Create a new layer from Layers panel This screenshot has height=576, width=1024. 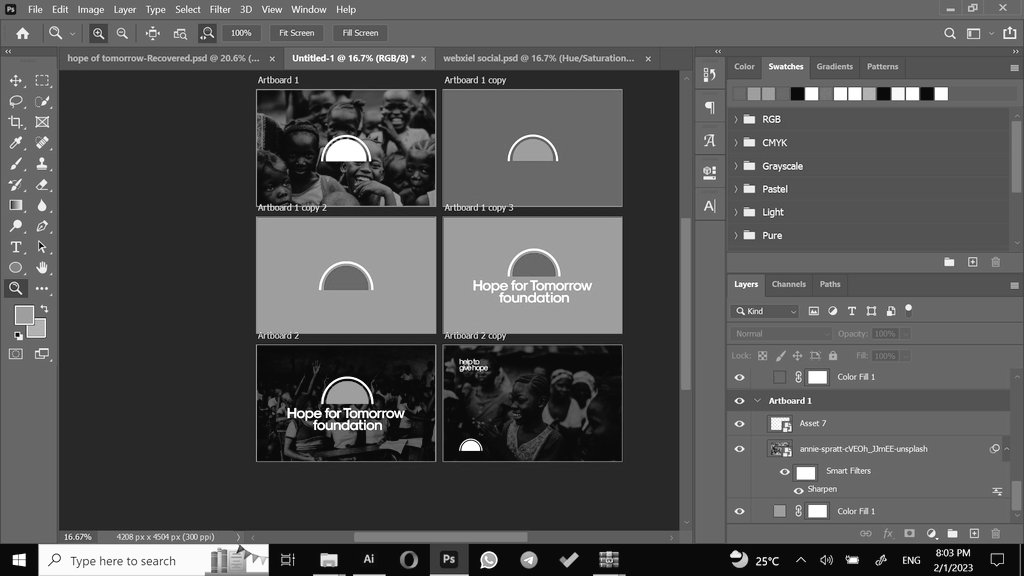[x=974, y=534]
